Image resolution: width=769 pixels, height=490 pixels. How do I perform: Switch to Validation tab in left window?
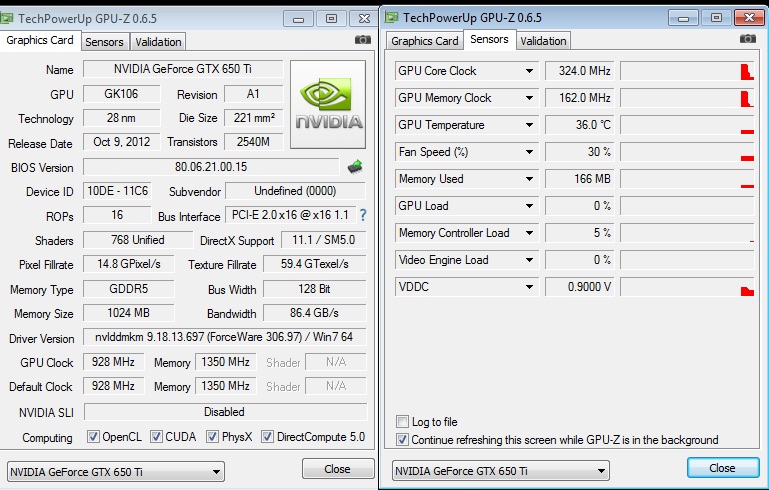tap(158, 42)
